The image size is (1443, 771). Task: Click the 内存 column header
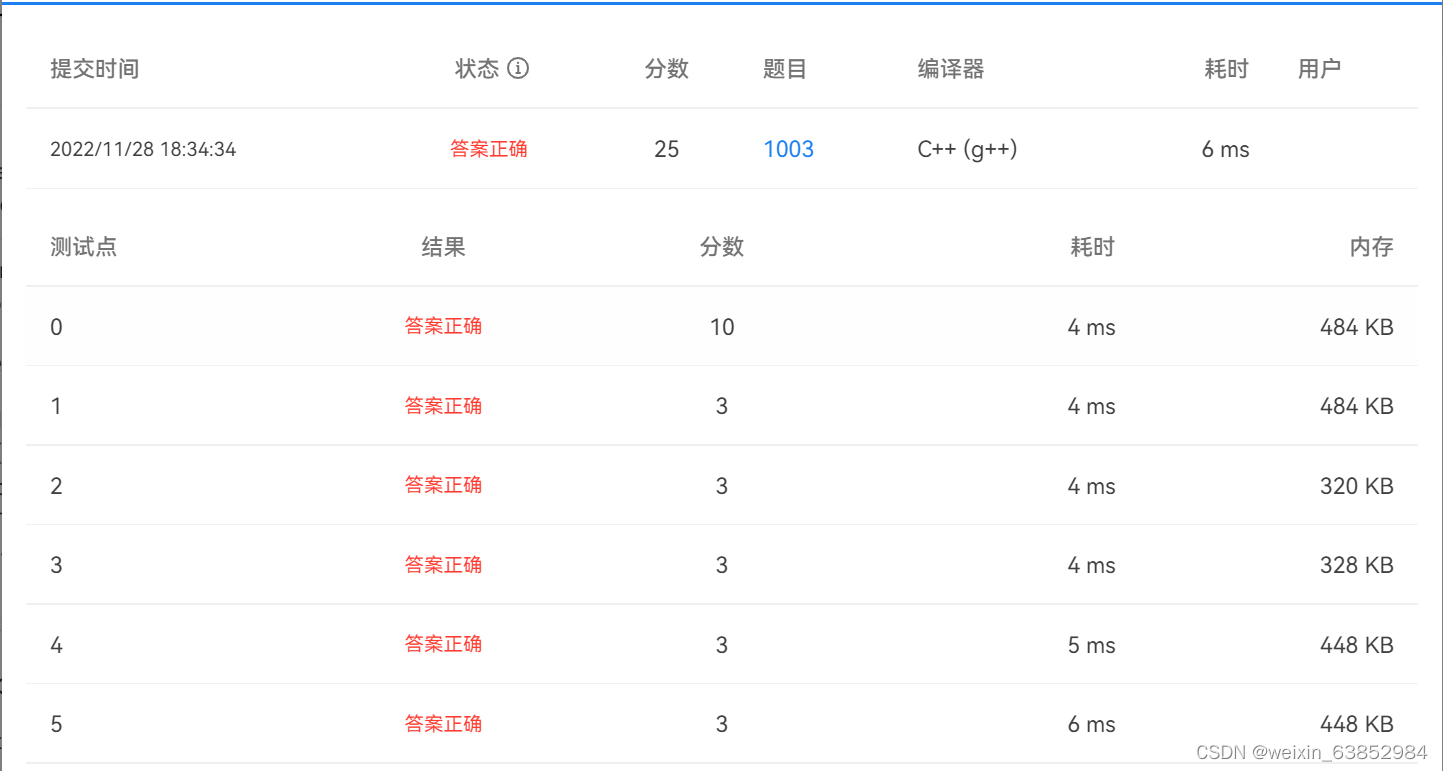point(1371,246)
